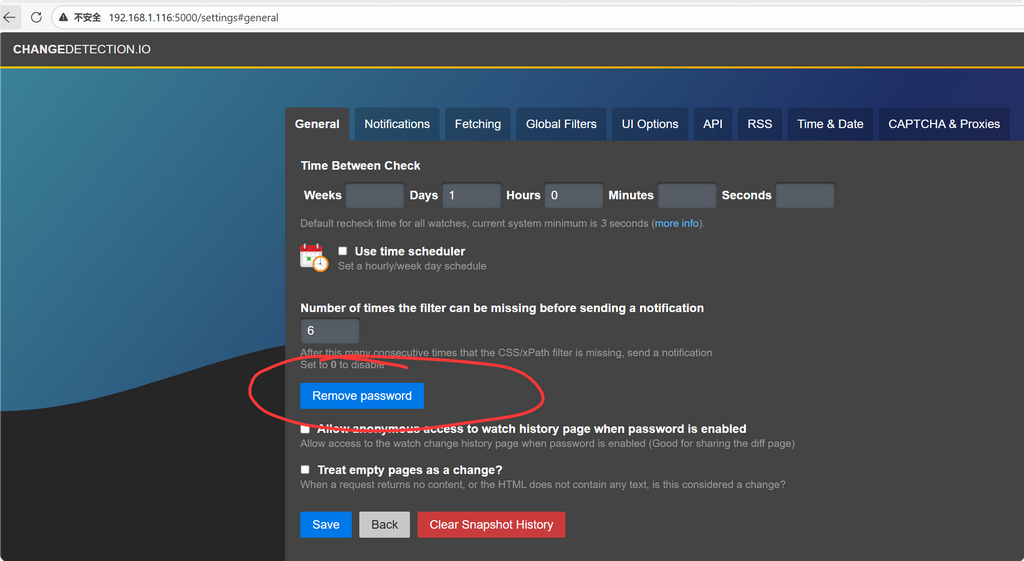Go to the API tab
This screenshot has width=1024, height=561.
712,124
